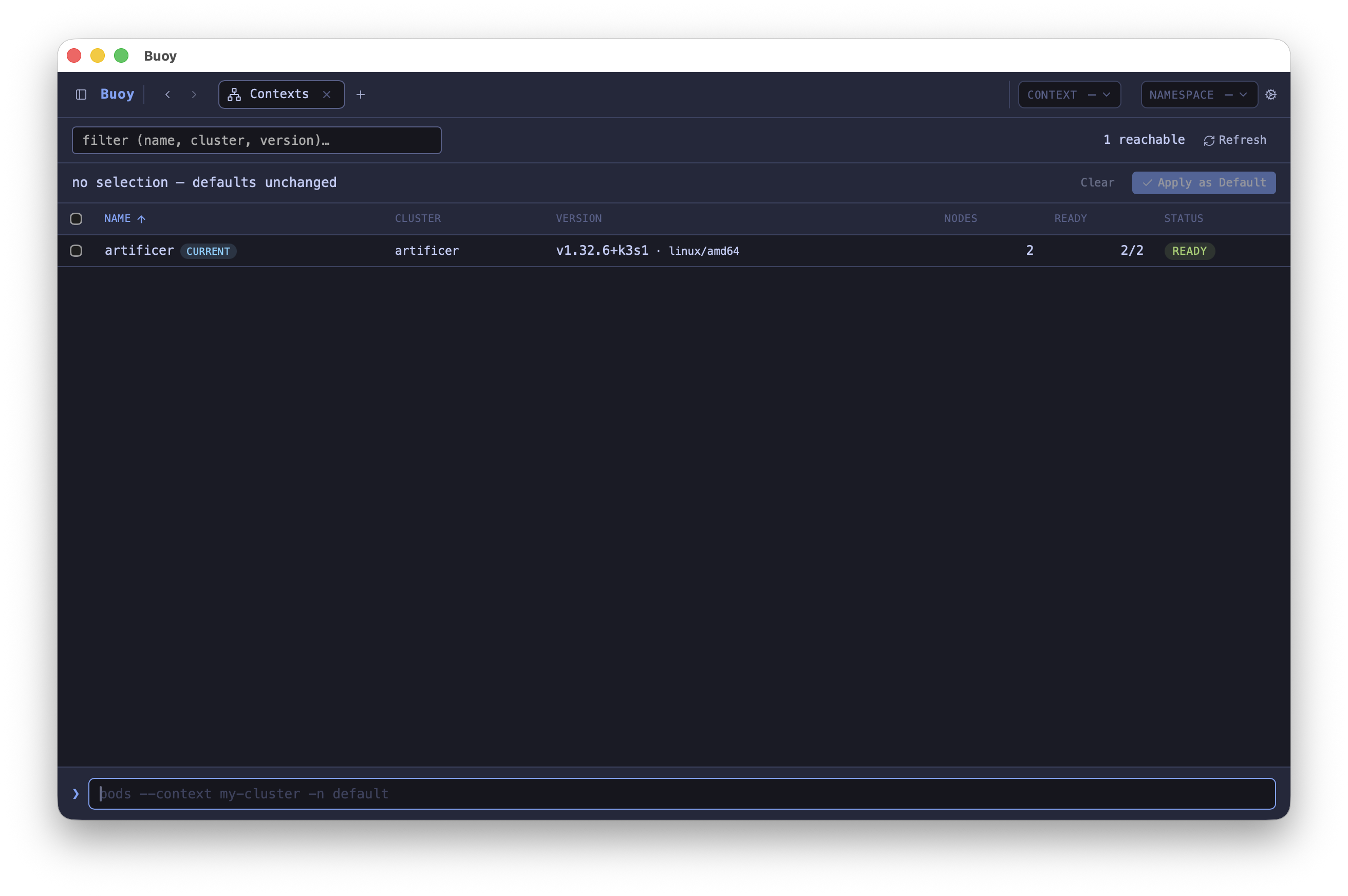Sort by the VERSION column header
Viewport: 1348px width, 896px height.
(x=578, y=218)
